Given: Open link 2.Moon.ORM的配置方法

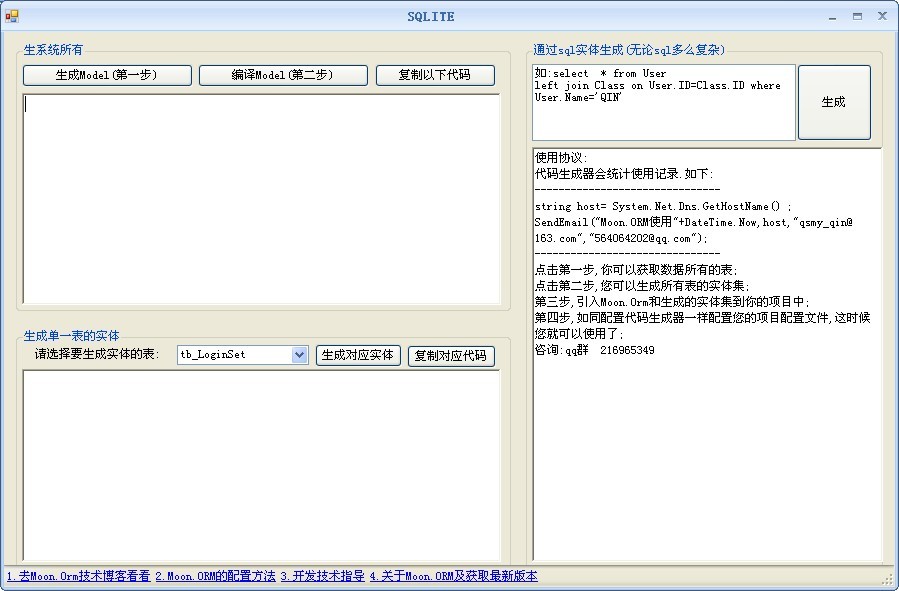Looking at the screenshot, I should [216, 576].
